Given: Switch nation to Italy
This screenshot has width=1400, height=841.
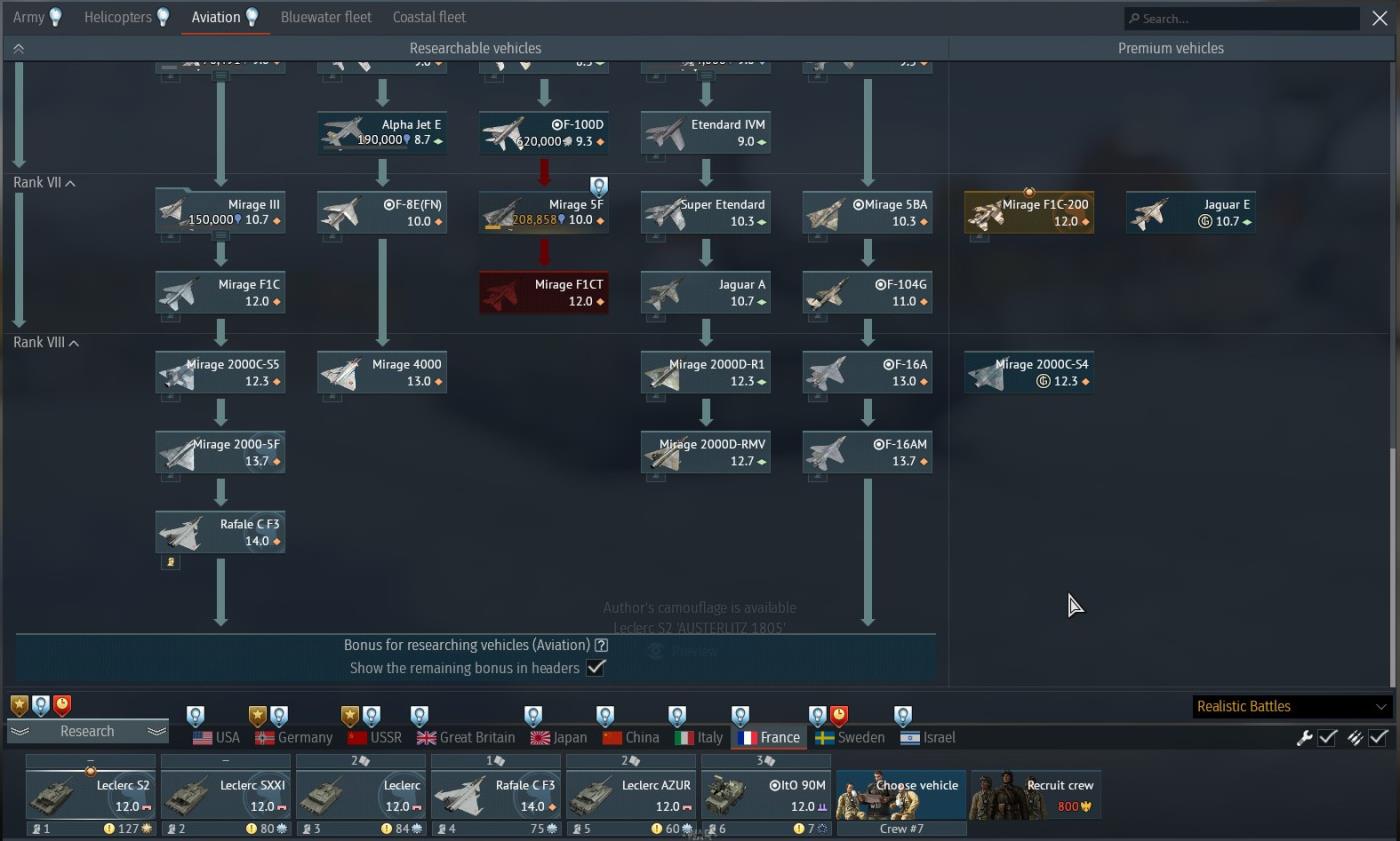Looking at the screenshot, I should point(698,737).
